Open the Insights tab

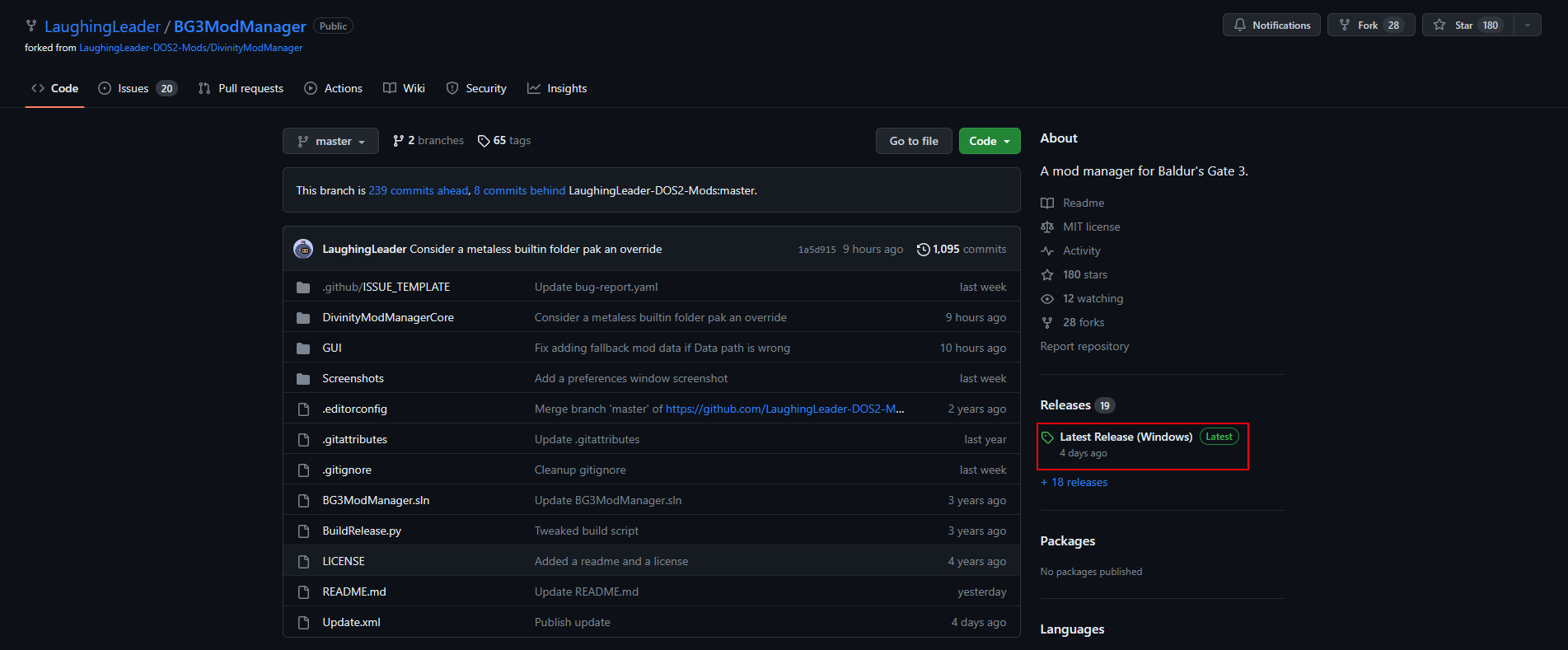point(557,89)
